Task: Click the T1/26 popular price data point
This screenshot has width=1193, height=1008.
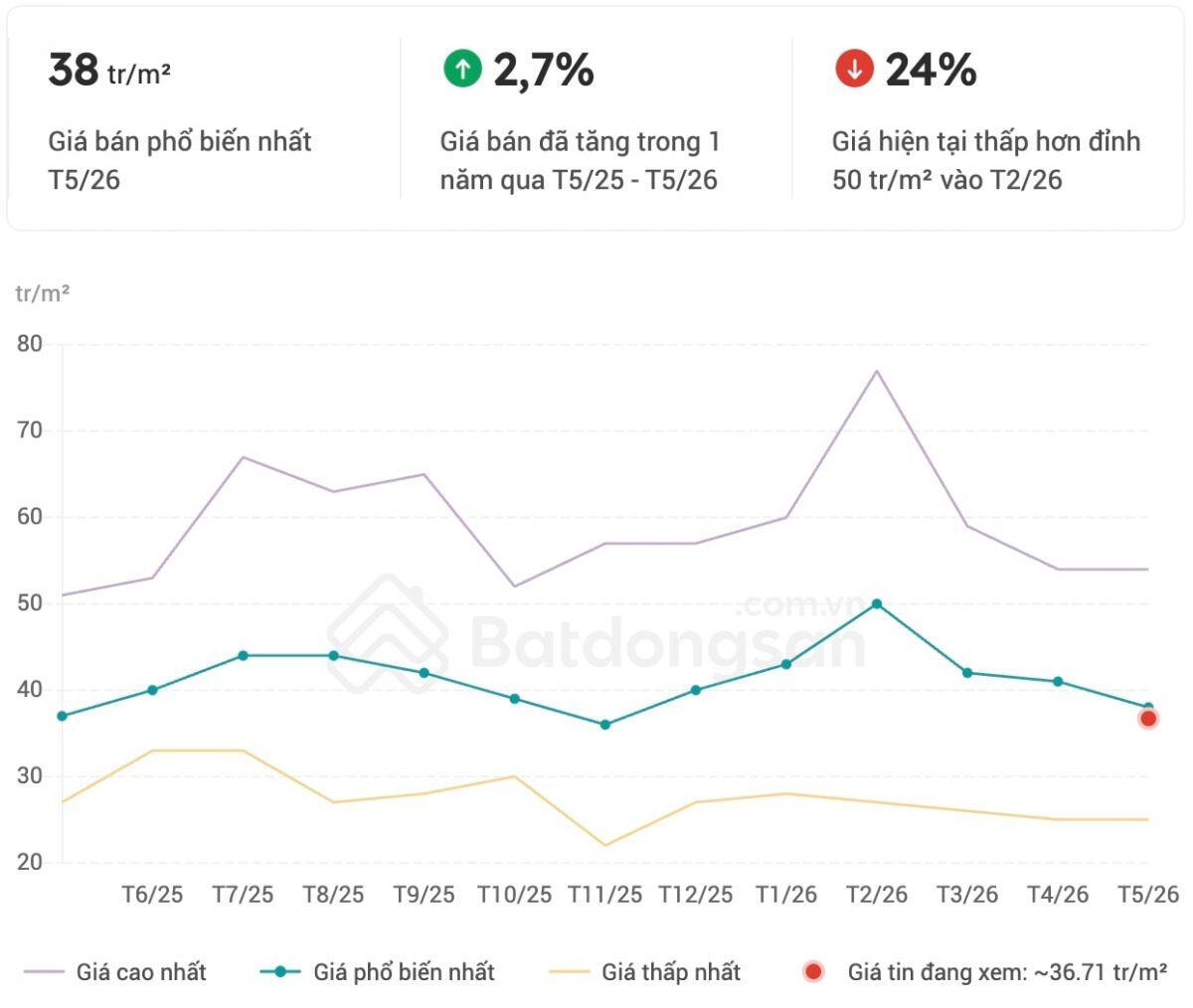Action: [786, 664]
